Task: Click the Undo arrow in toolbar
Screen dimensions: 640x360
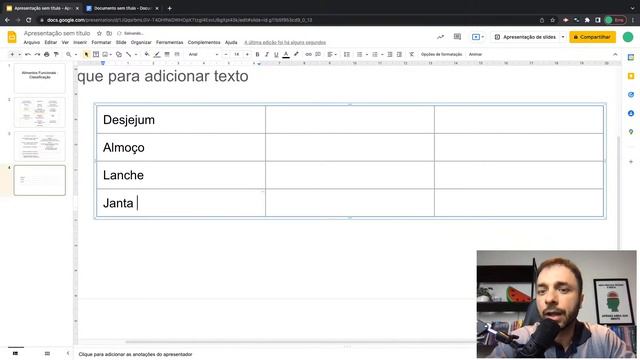Action: click(28, 54)
